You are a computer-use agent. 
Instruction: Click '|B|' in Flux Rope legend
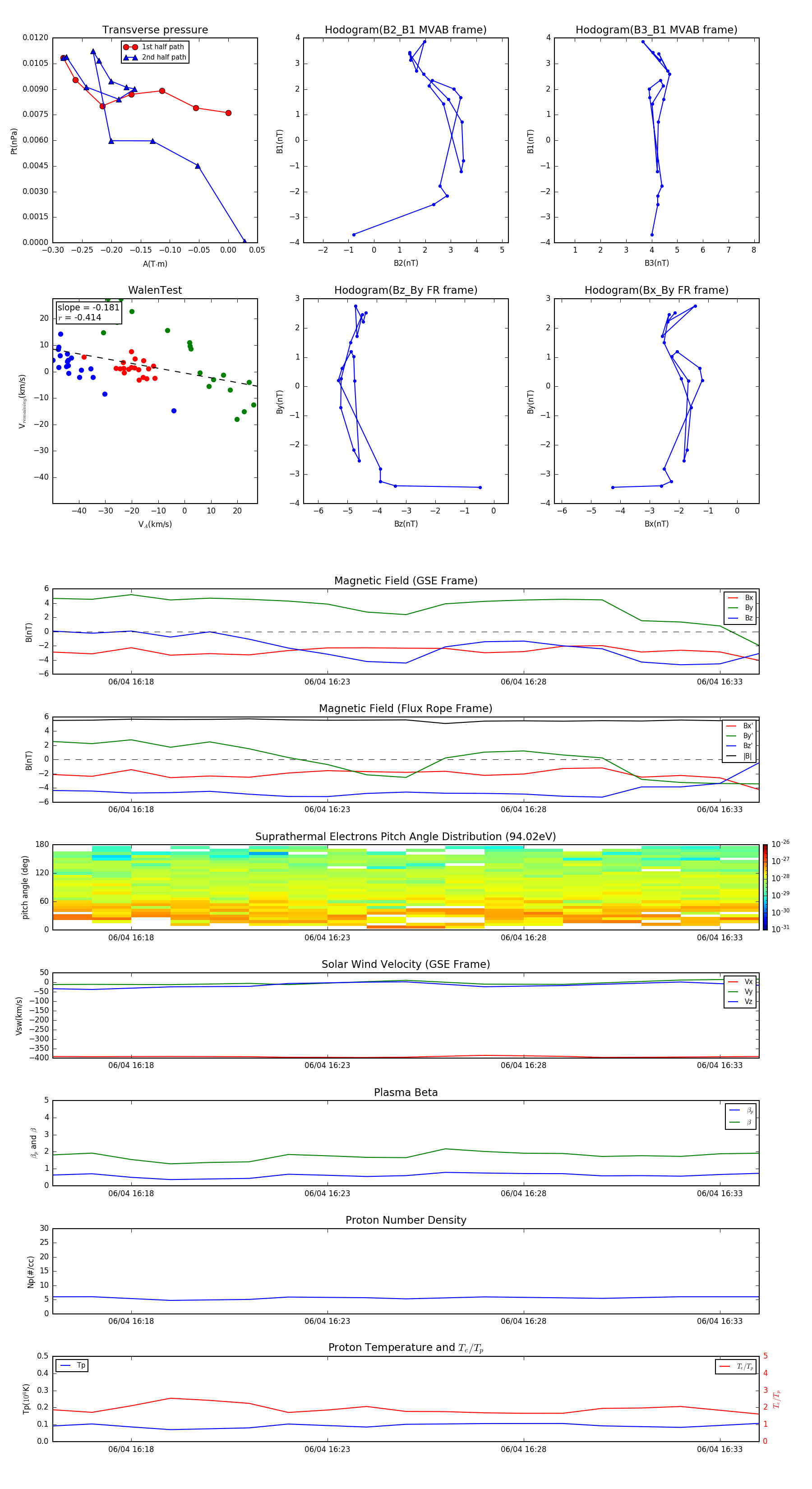pos(740,756)
